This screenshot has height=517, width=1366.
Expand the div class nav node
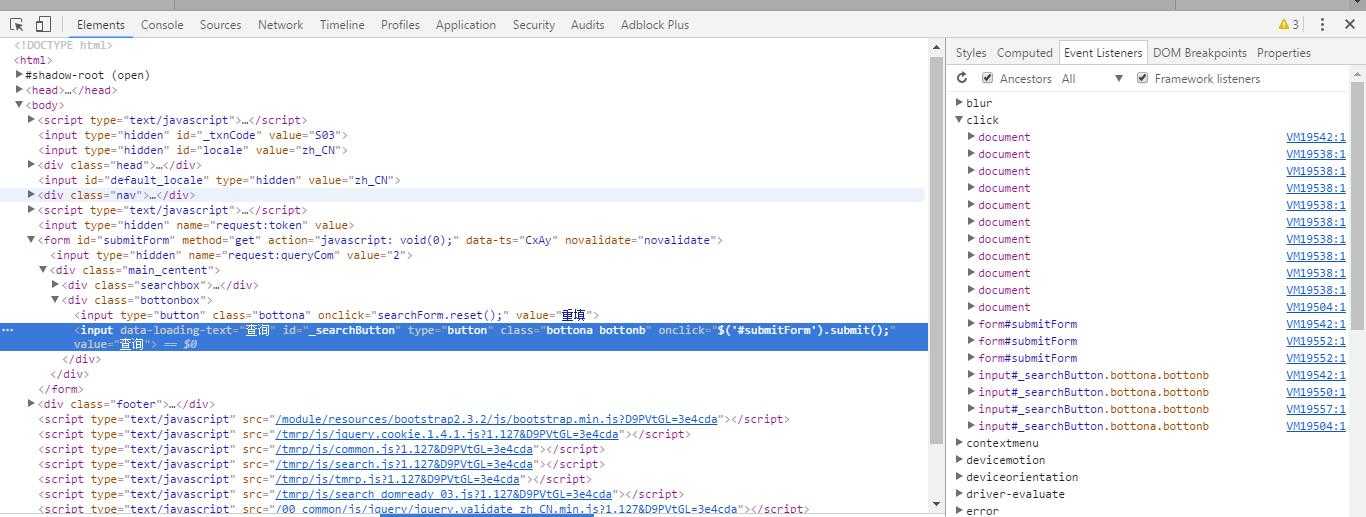(31, 195)
